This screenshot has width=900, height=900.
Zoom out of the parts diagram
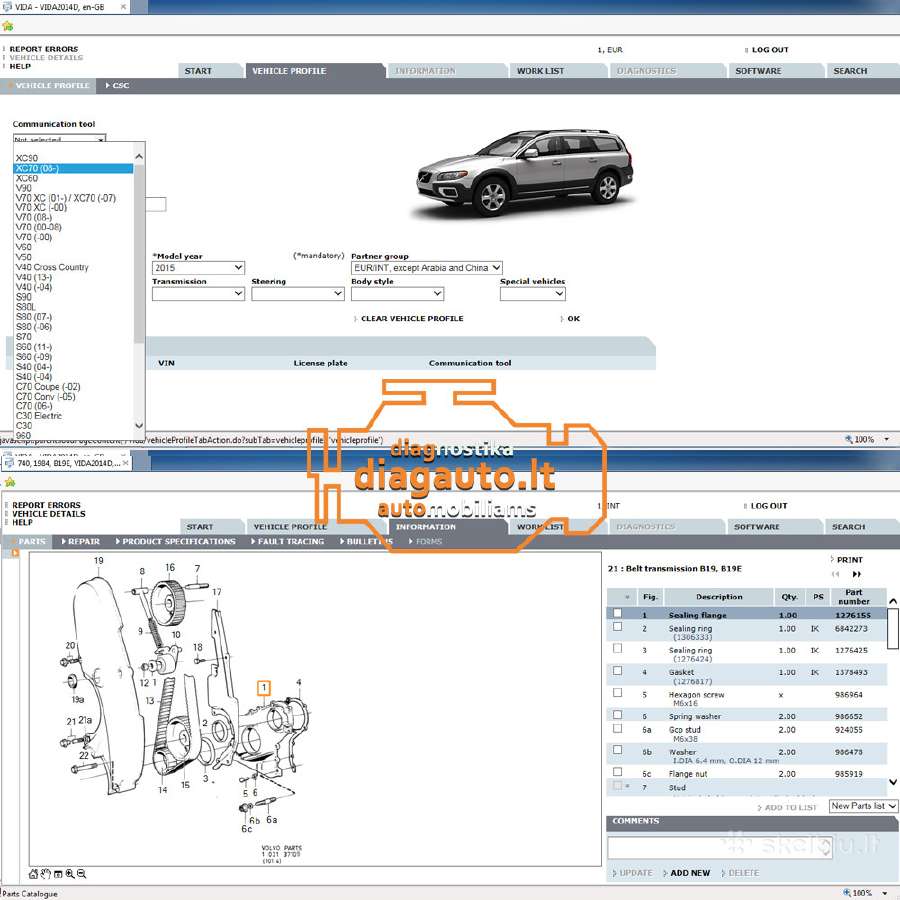82,874
